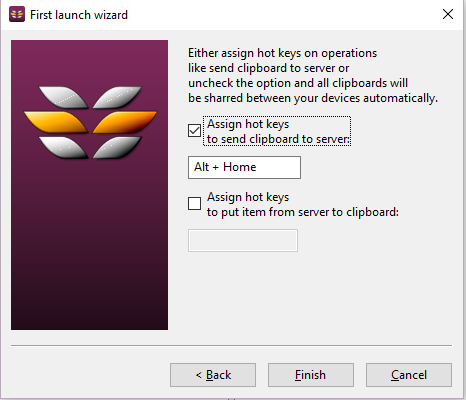Image resolution: width=466 pixels, height=400 pixels.
Task: Click the empty hotkey field for server to clipboard
Action: click(243, 240)
